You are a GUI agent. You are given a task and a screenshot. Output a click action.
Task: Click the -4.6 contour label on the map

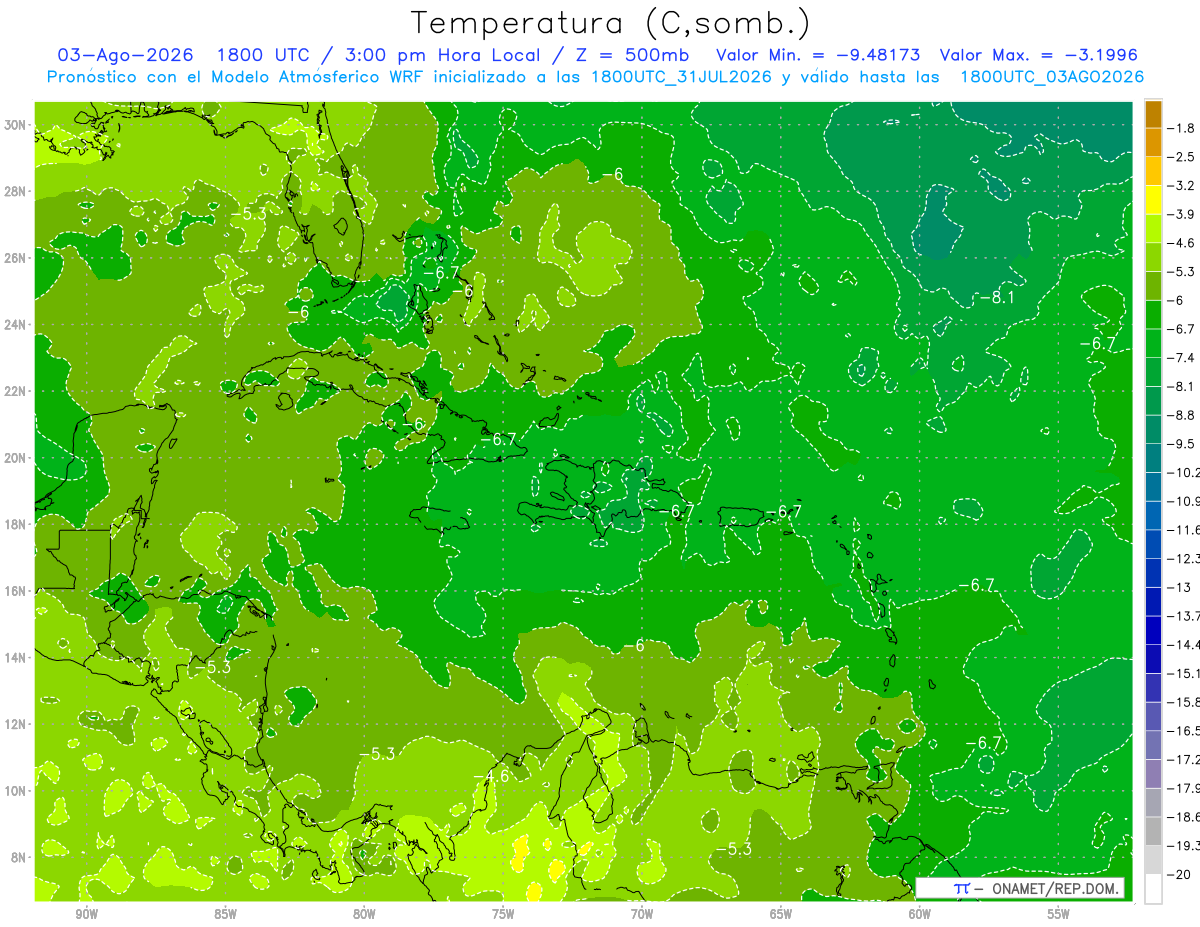pyautogui.click(x=491, y=776)
